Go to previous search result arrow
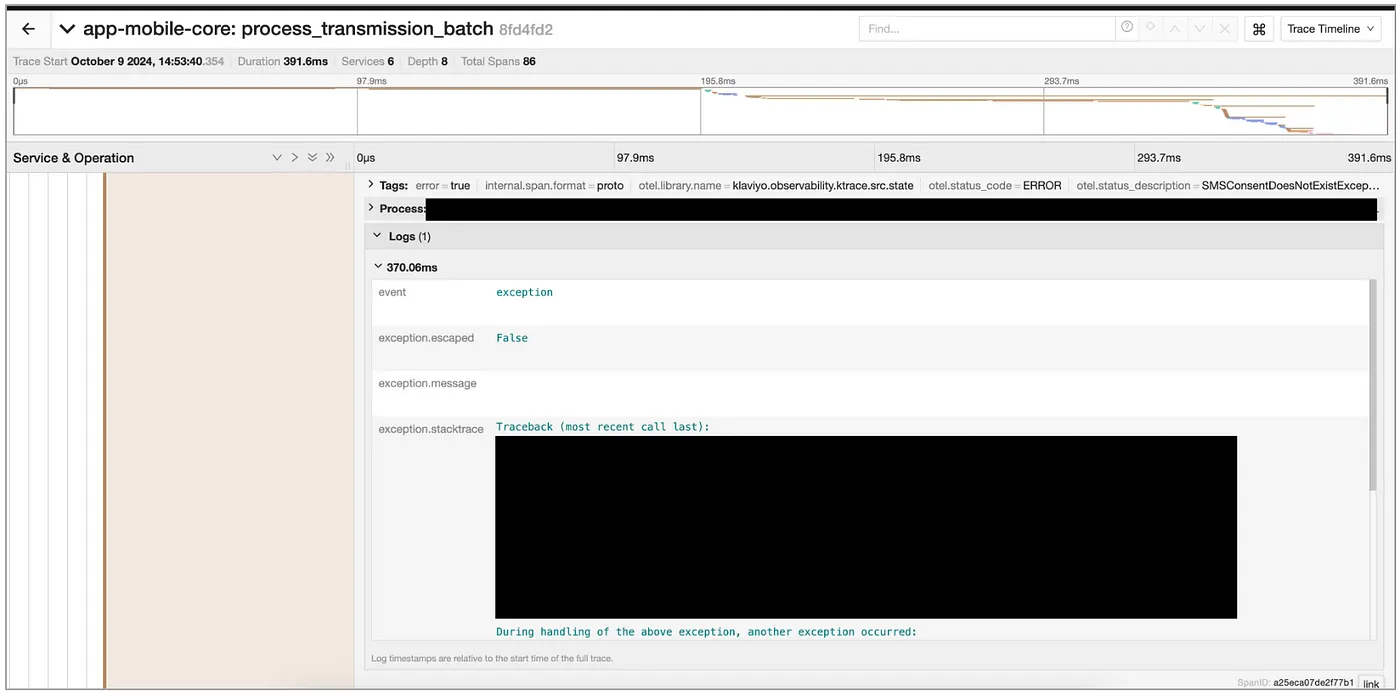 point(1175,29)
